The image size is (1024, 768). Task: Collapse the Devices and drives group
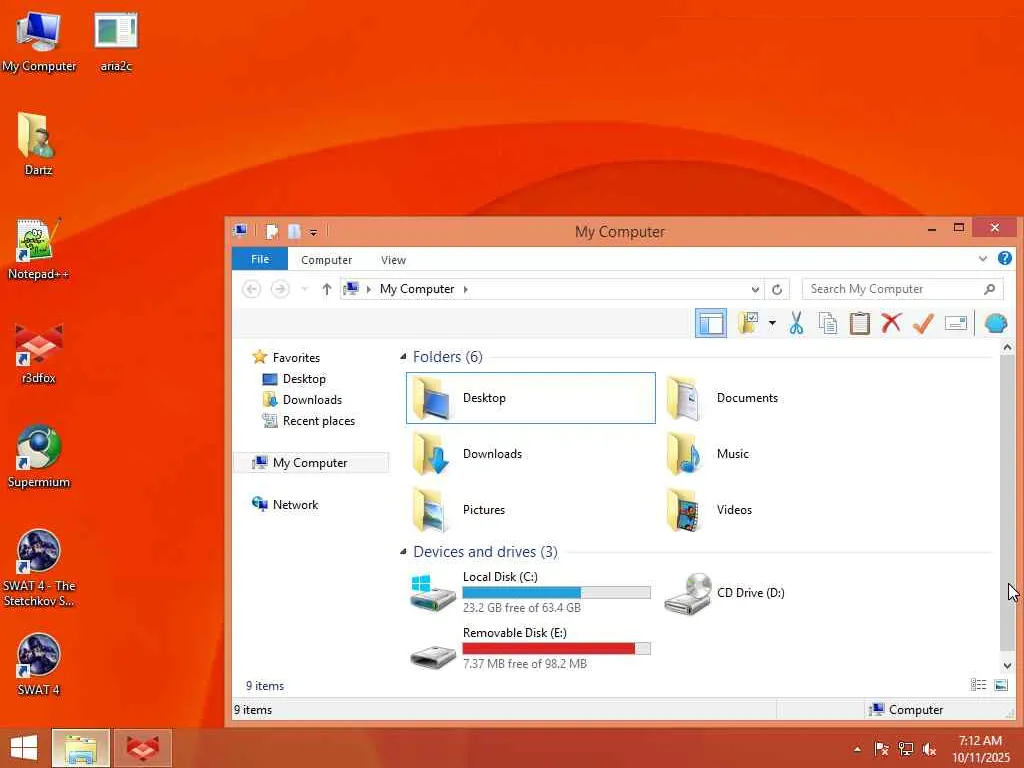click(403, 552)
